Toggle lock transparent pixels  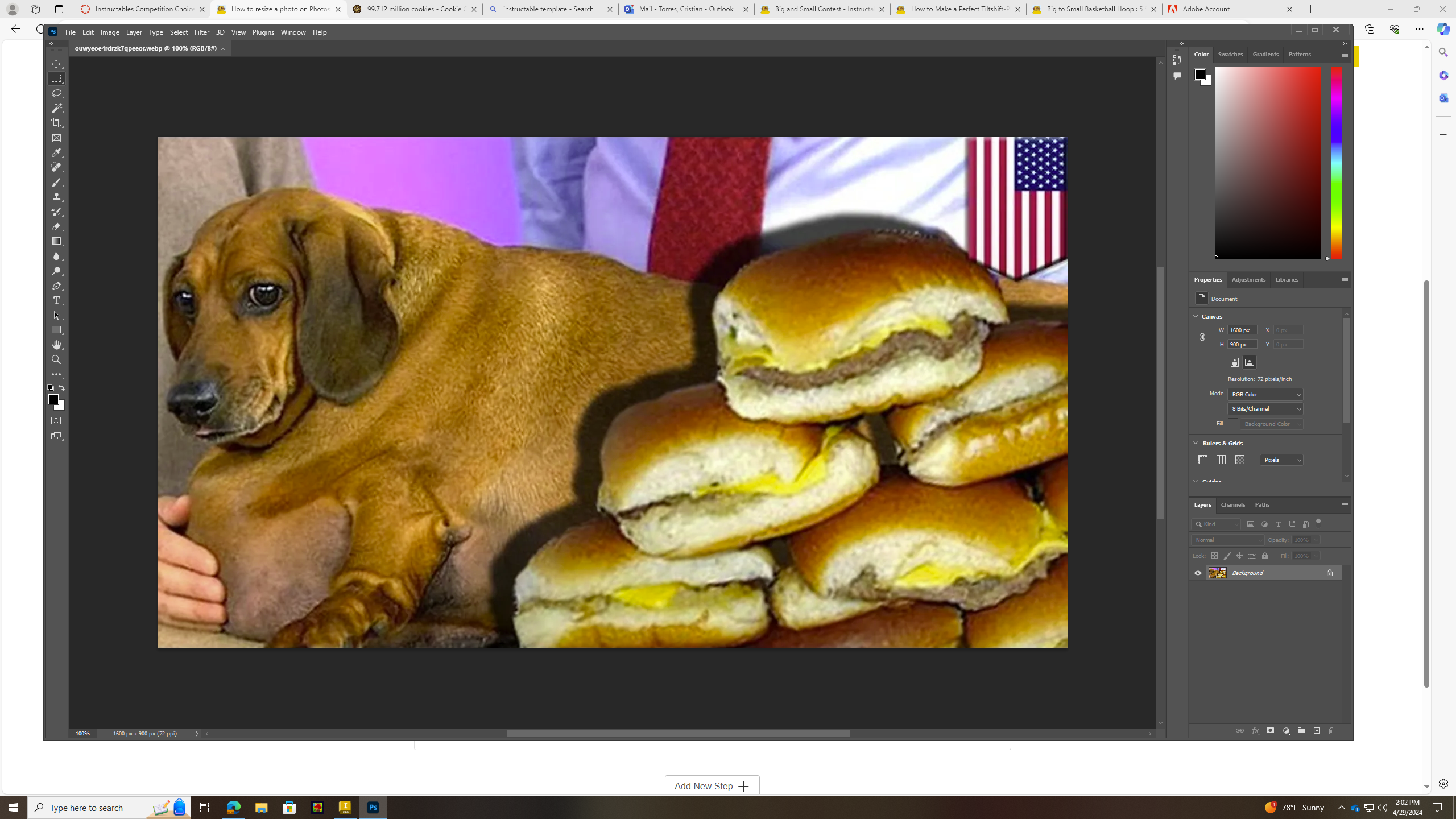(x=1214, y=556)
